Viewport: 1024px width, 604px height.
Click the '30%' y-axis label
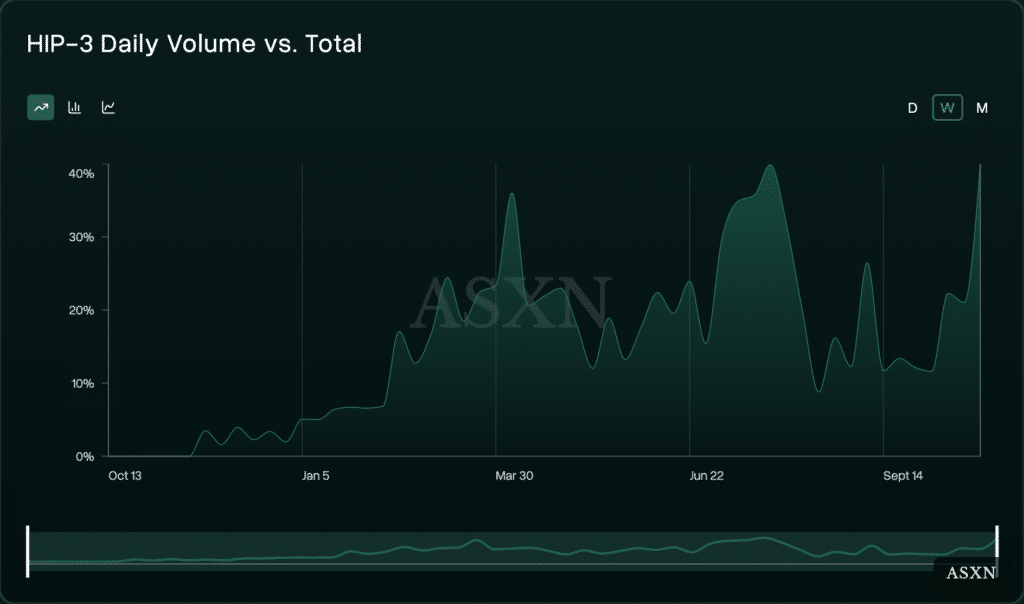pyautogui.click(x=82, y=237)
